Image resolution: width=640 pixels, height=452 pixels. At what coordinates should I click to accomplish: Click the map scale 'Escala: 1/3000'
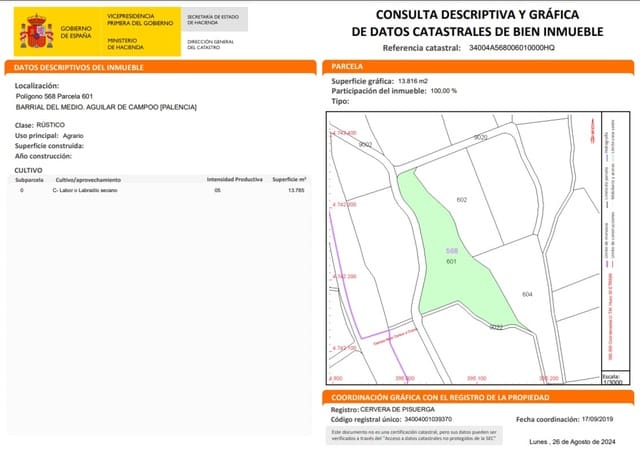613,379
